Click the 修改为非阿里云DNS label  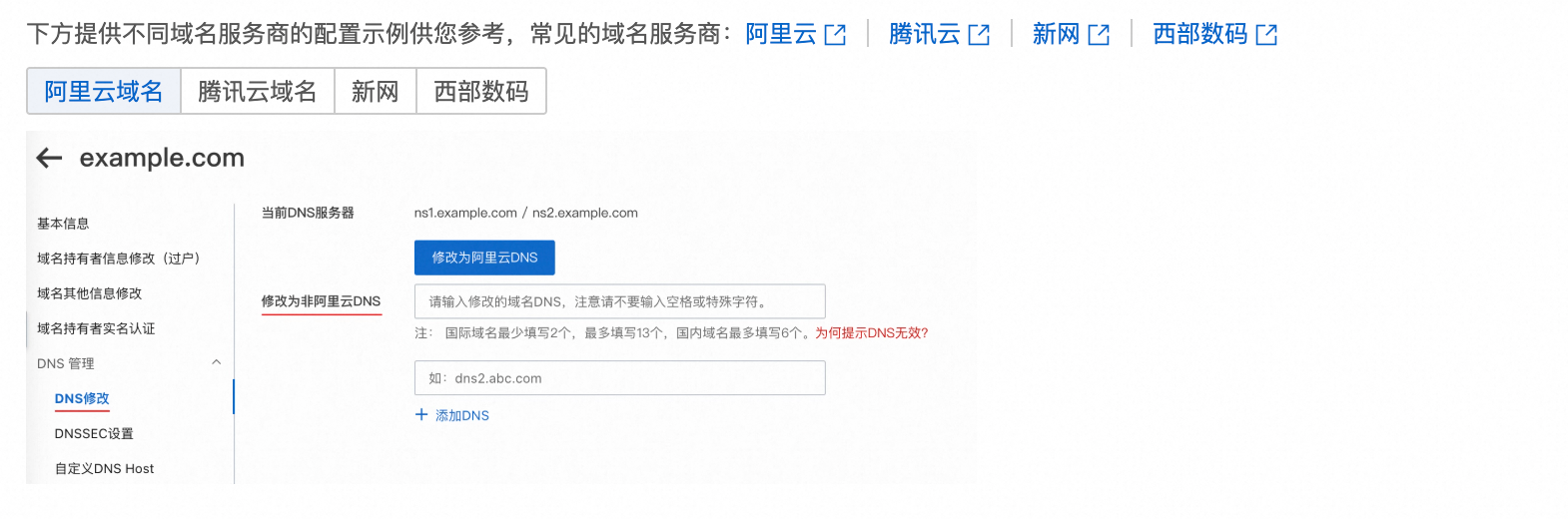(322, 300)
